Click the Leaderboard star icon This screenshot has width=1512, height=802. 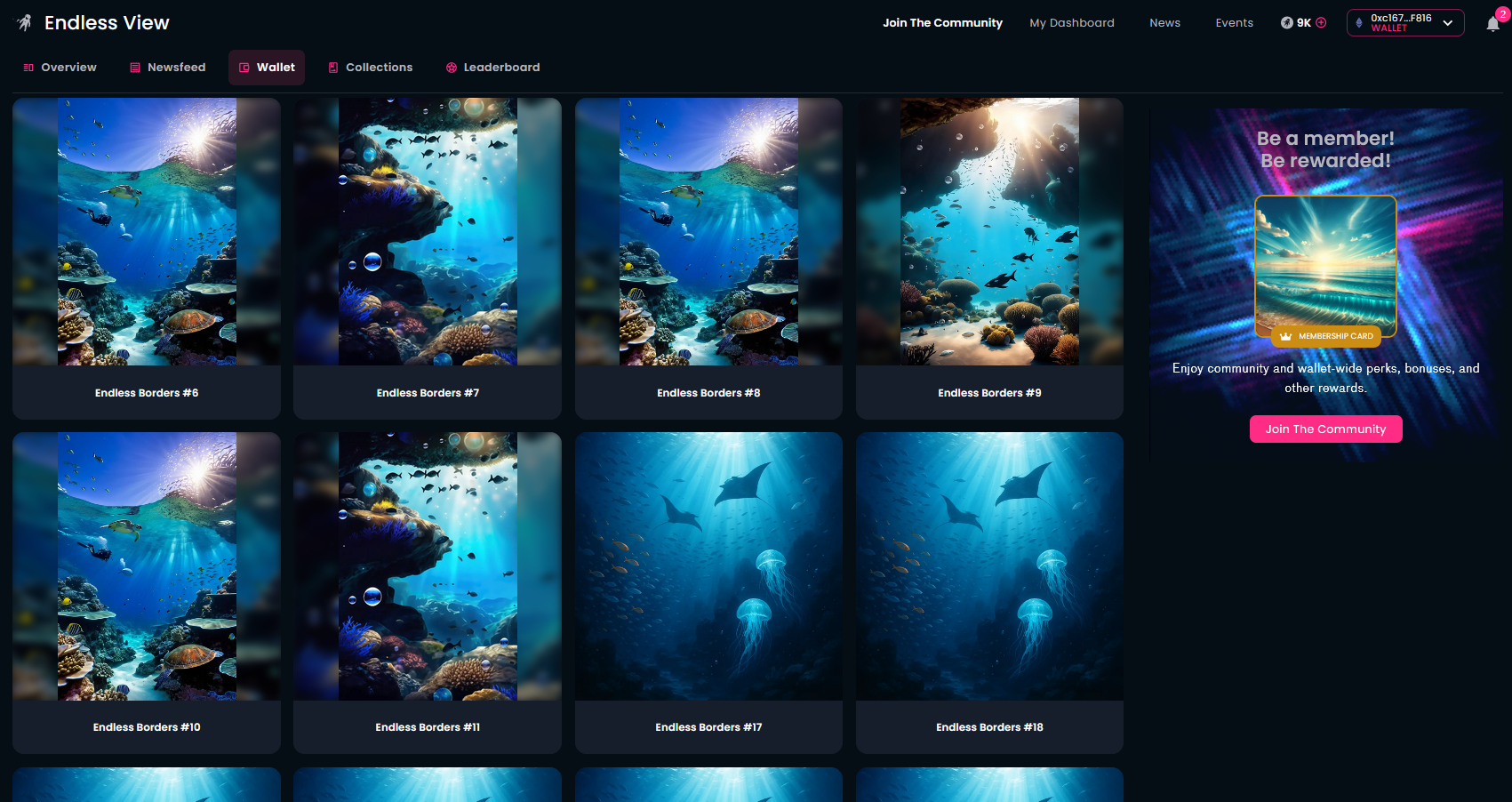point(452,68)
